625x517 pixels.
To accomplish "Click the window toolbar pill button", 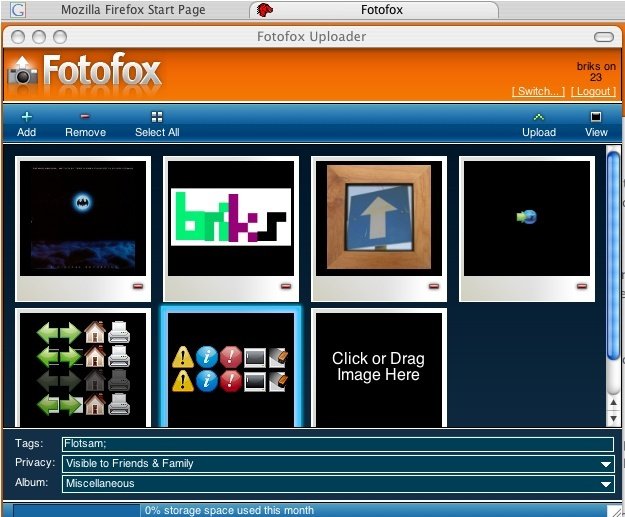I will click(x=604, y=37).
